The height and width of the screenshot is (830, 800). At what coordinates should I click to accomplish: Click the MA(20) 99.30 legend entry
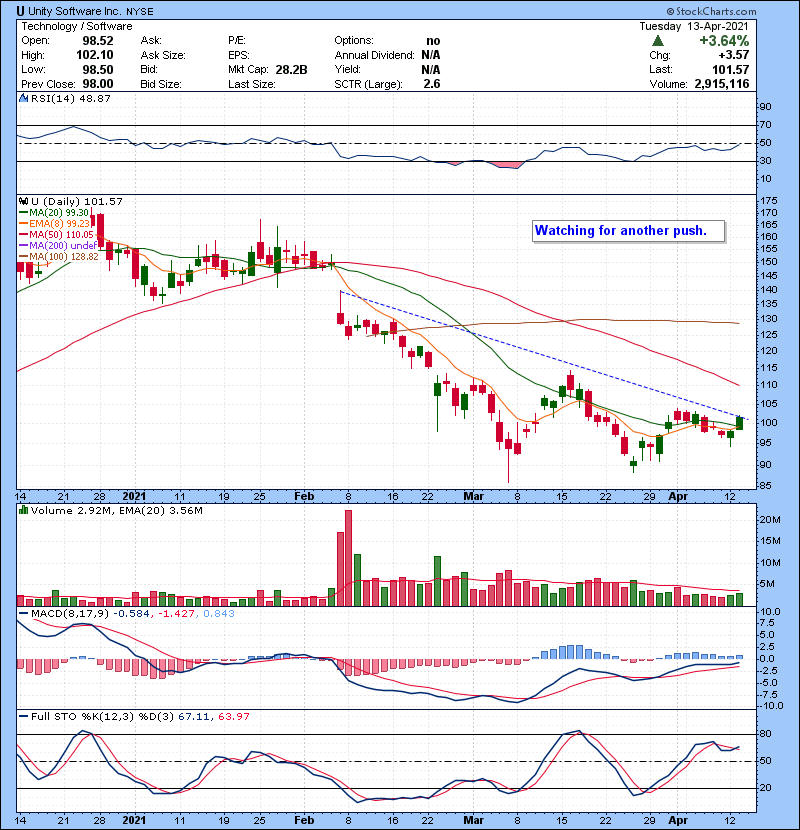coord(54,212)
